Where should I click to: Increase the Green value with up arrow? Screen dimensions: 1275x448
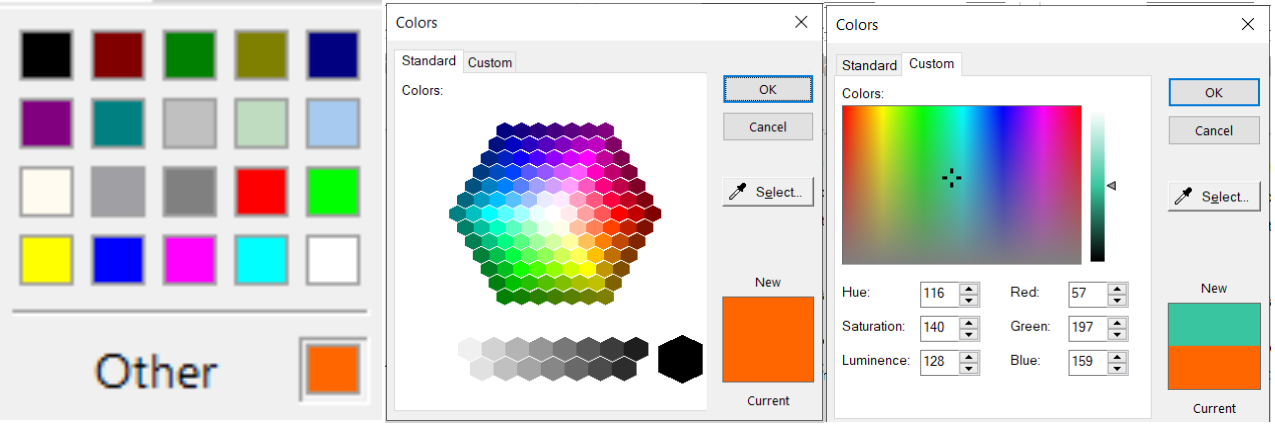tap(1118, 322)
